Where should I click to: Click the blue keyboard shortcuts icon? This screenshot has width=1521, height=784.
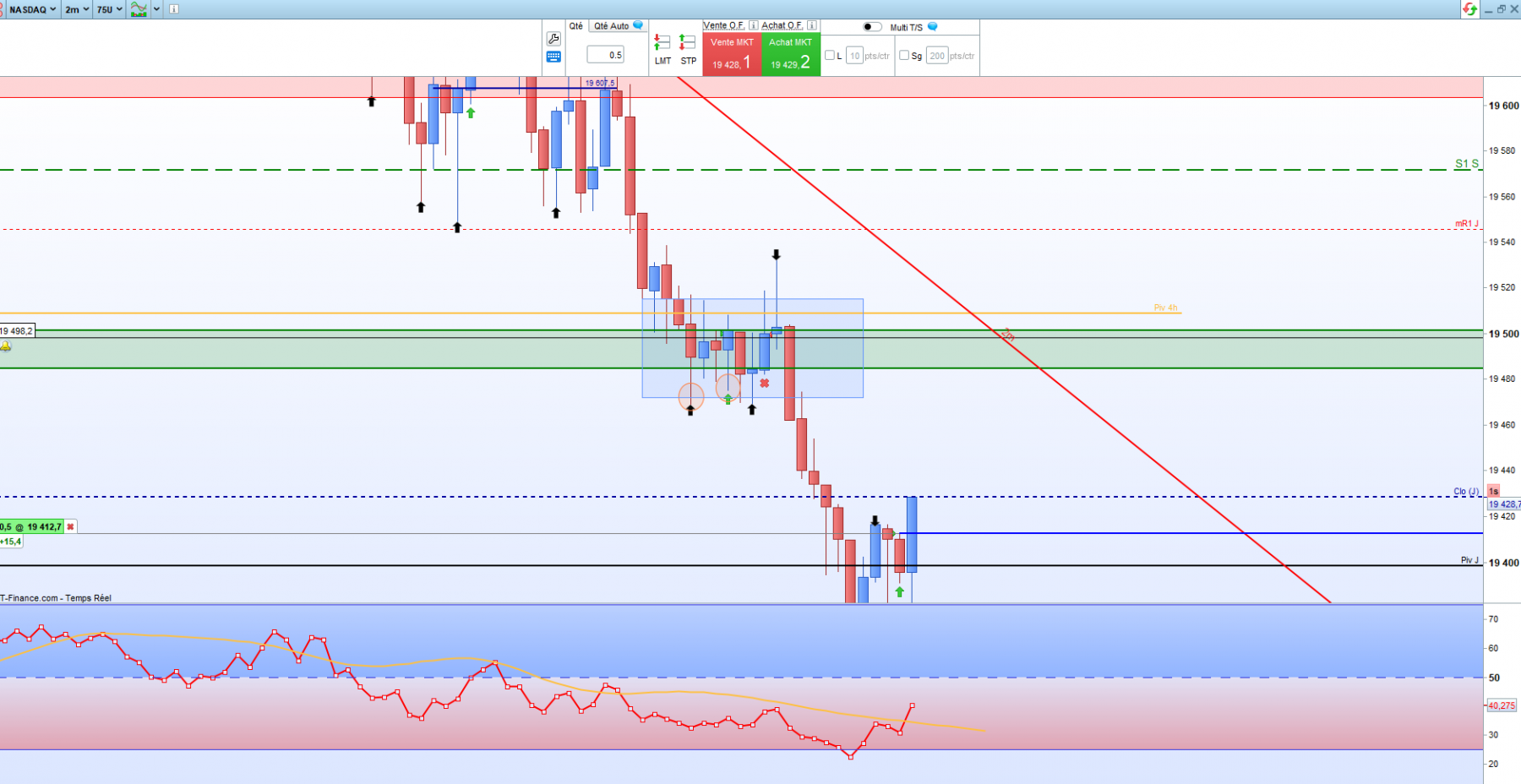pos(553,57)
